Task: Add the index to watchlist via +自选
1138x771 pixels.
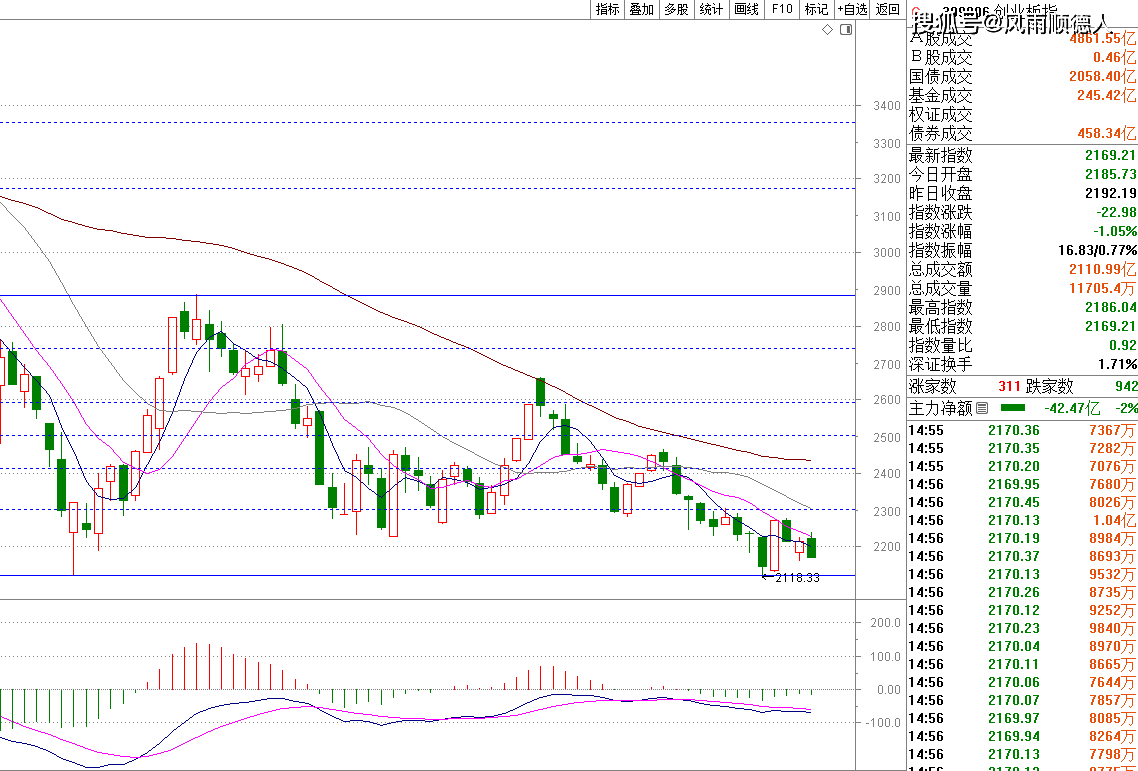Action: pyautogui.click(x=852, y=9)
